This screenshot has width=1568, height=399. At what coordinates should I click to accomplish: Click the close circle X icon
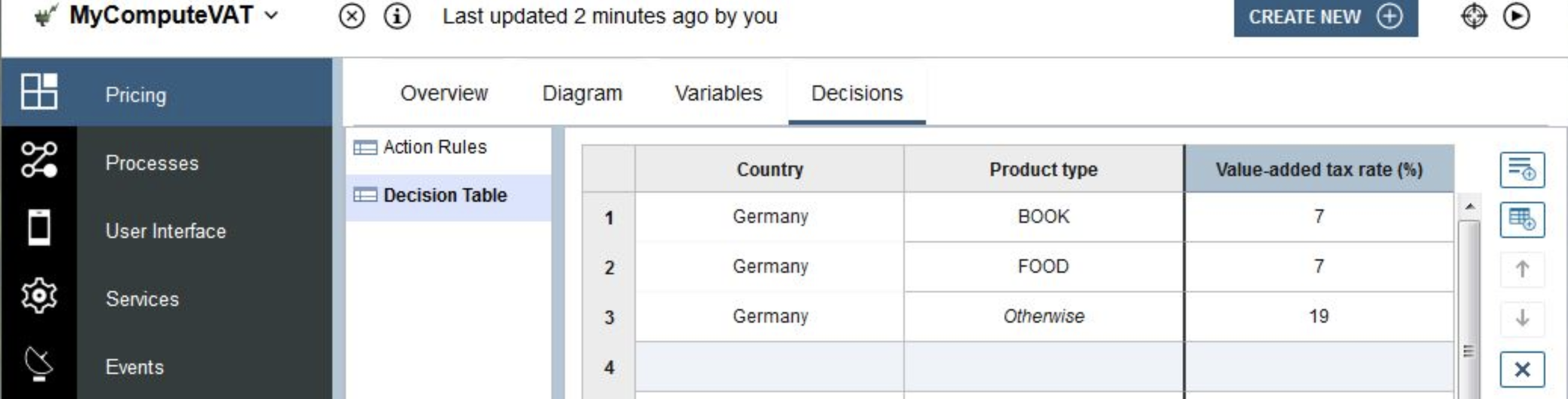(351, 16)
